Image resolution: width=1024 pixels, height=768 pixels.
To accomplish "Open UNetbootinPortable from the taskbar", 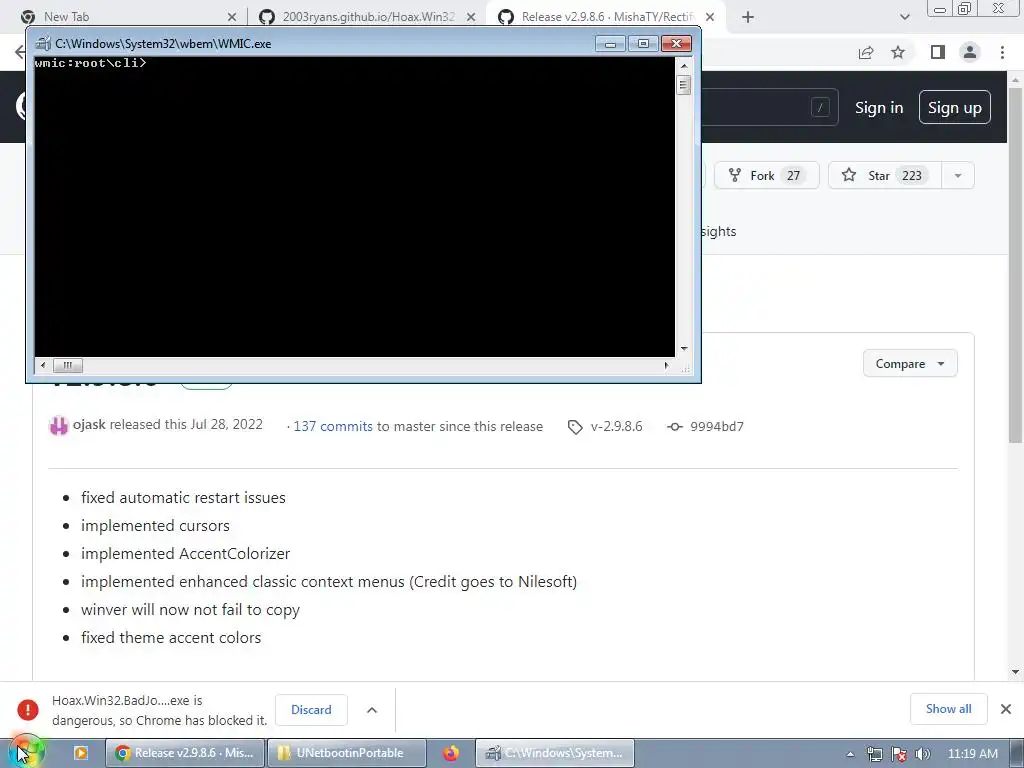I will 347,753.
